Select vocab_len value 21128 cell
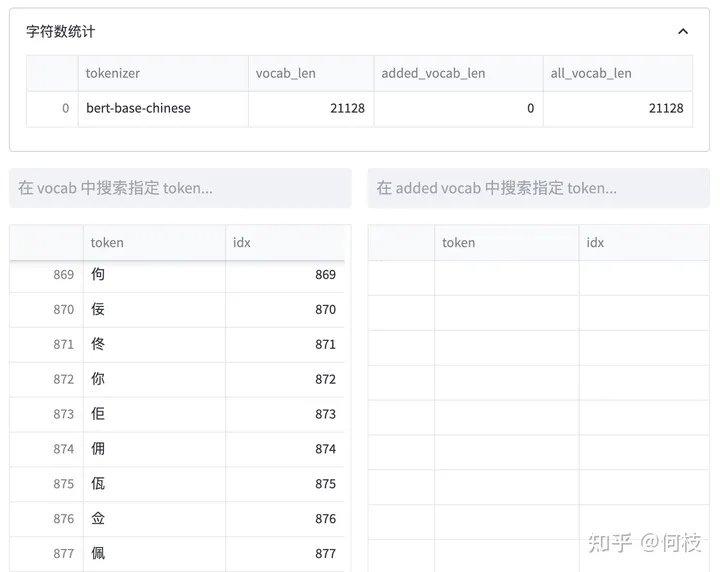720x572 pixels. pos(311,108)
